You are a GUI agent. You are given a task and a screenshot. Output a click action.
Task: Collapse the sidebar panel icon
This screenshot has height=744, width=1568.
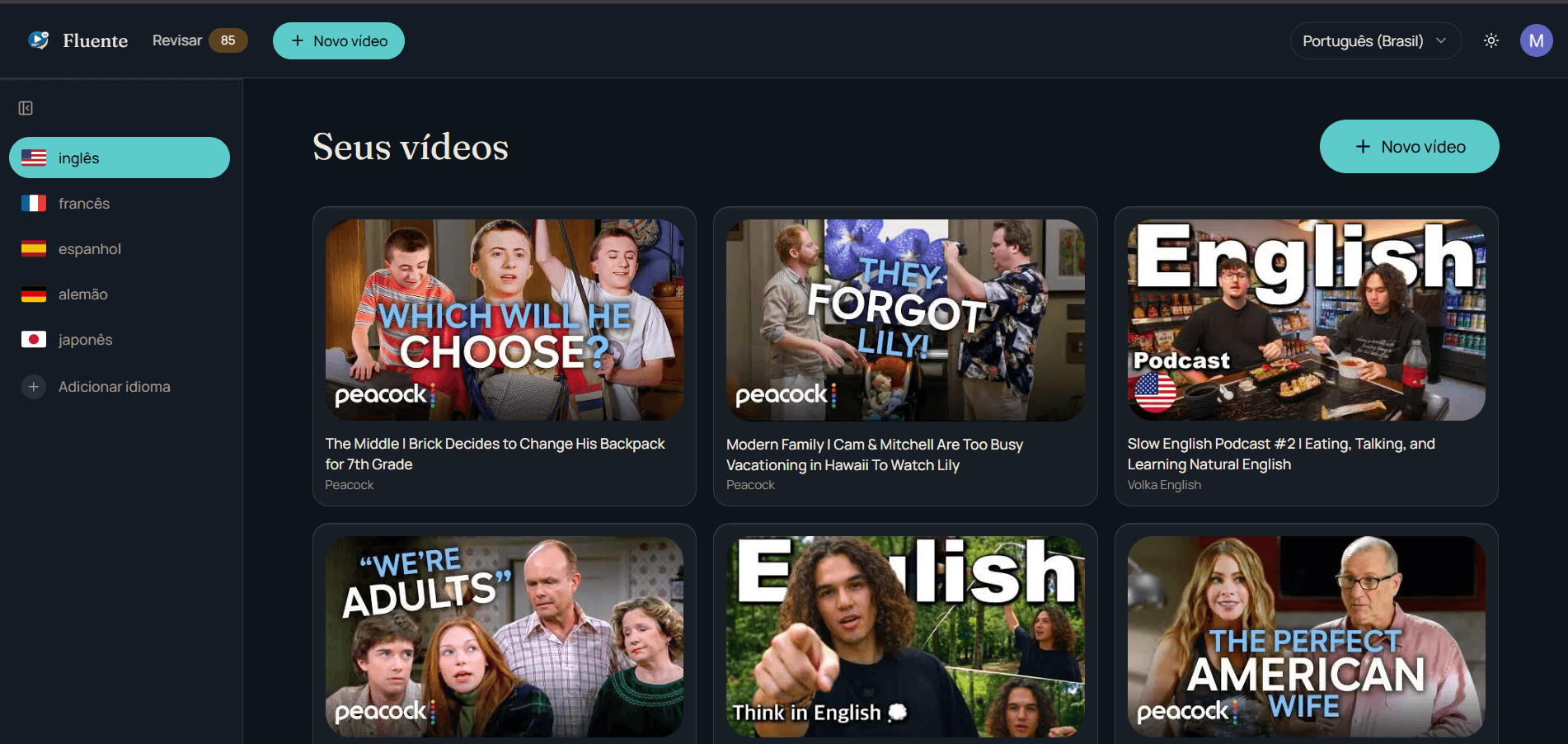point(26,108)
